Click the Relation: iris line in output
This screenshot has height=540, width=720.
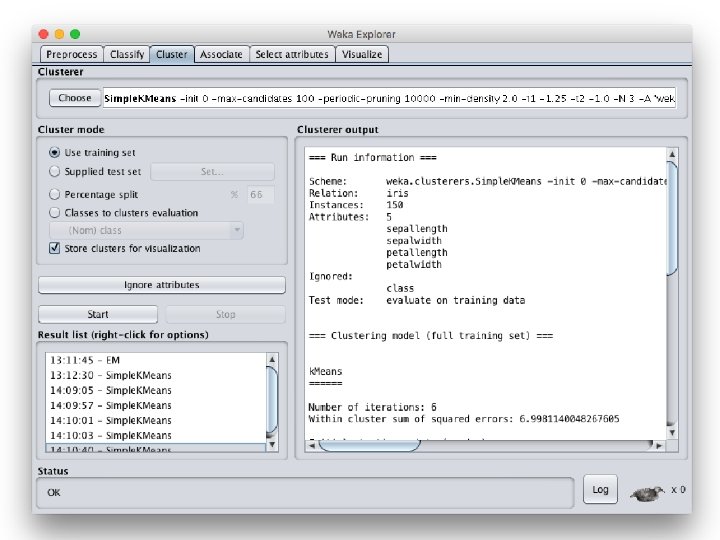coord(359,193)
